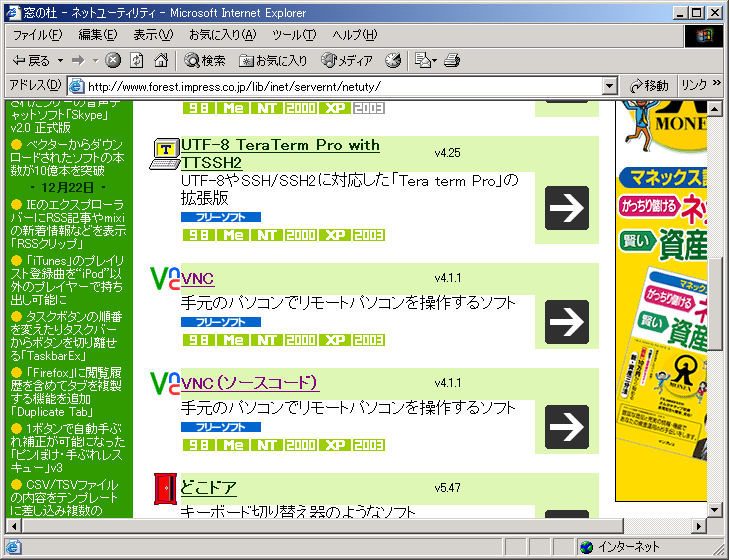The image size is (729, 560).
Task: Expand the address bar dropdown arrow
Action: 610,87
